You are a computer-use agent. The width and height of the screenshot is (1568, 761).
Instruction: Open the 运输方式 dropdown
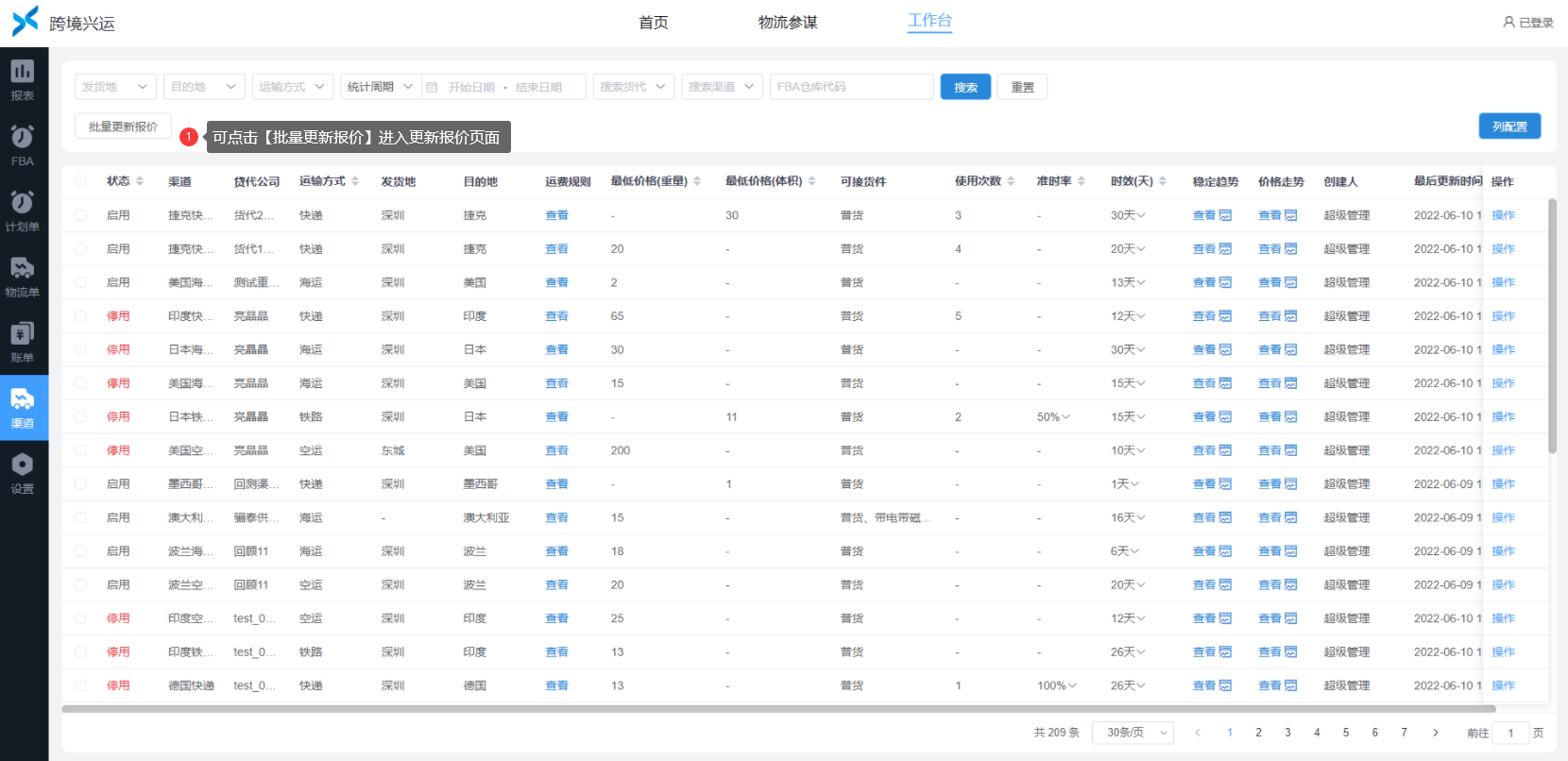click(293, 87)
